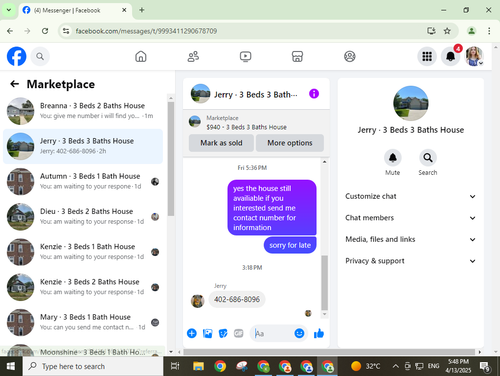Open the Chrome profile icon
The width and height of the screenshot is (500, 376).
(x=471, y=31)
